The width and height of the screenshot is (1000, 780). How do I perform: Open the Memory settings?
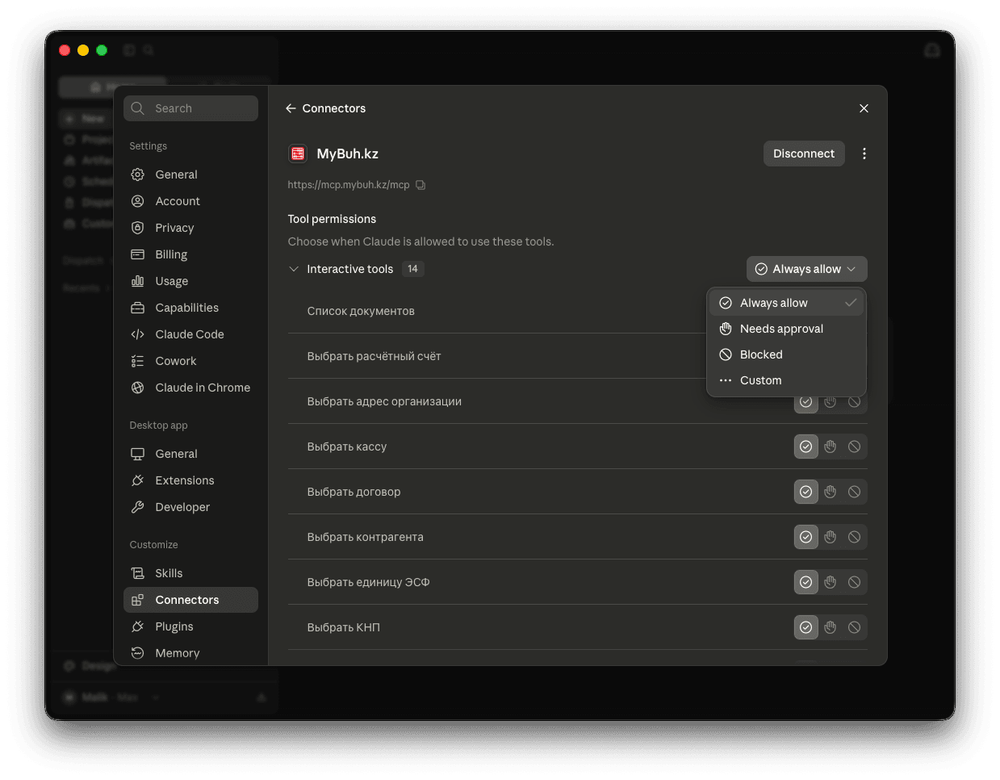191,653
